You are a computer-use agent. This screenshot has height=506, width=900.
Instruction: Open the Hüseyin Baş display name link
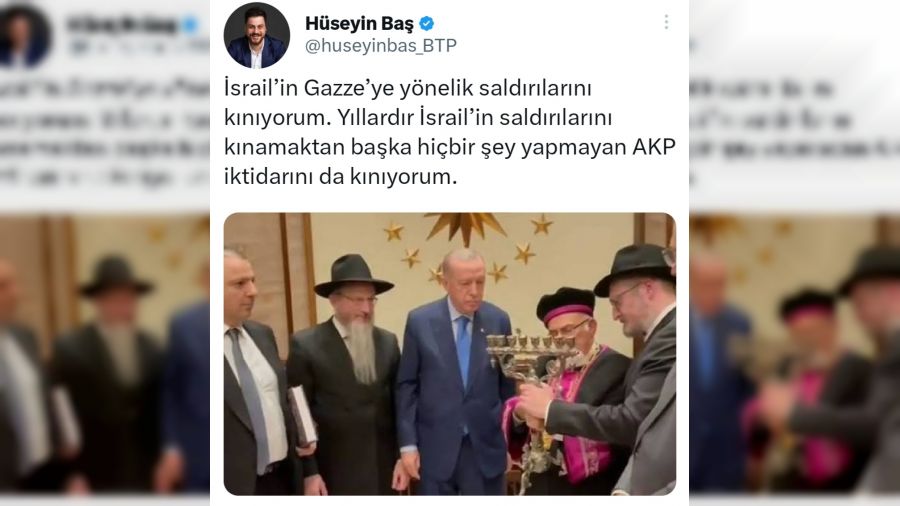pos(359,24)
